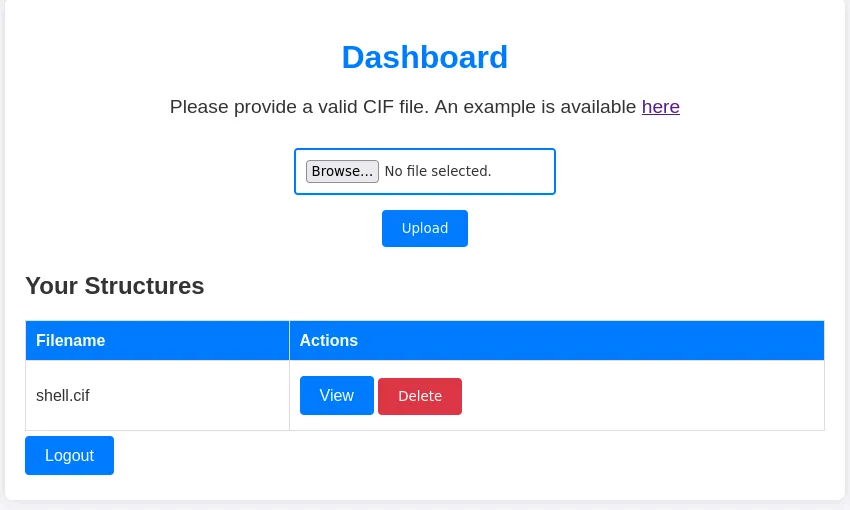Screen dimensions: 850x510
Task: Click the Actions column header label
Action: tap(328, 340)
